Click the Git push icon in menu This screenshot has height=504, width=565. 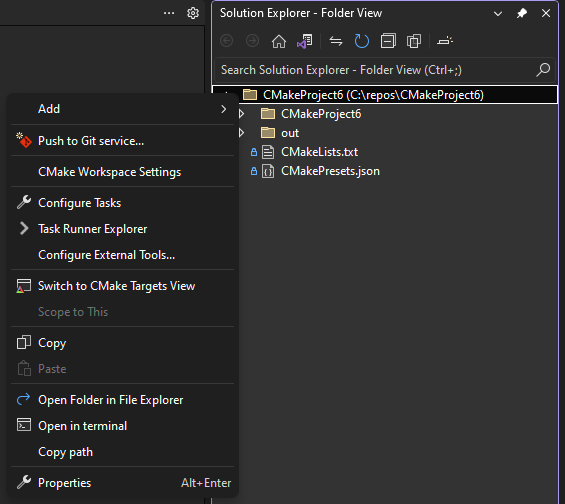point(24,140)
